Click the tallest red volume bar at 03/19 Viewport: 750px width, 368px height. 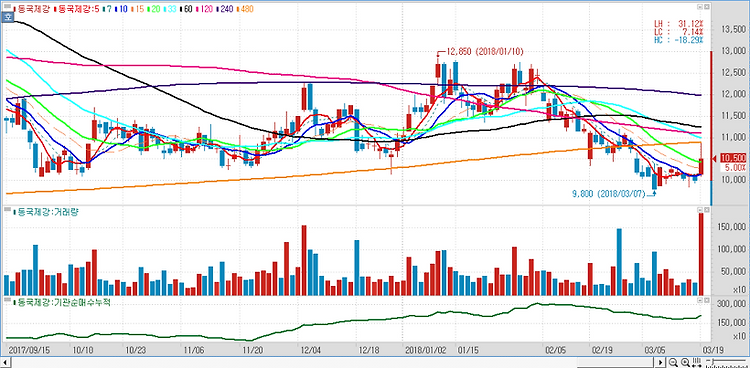(x=701, y=254)
